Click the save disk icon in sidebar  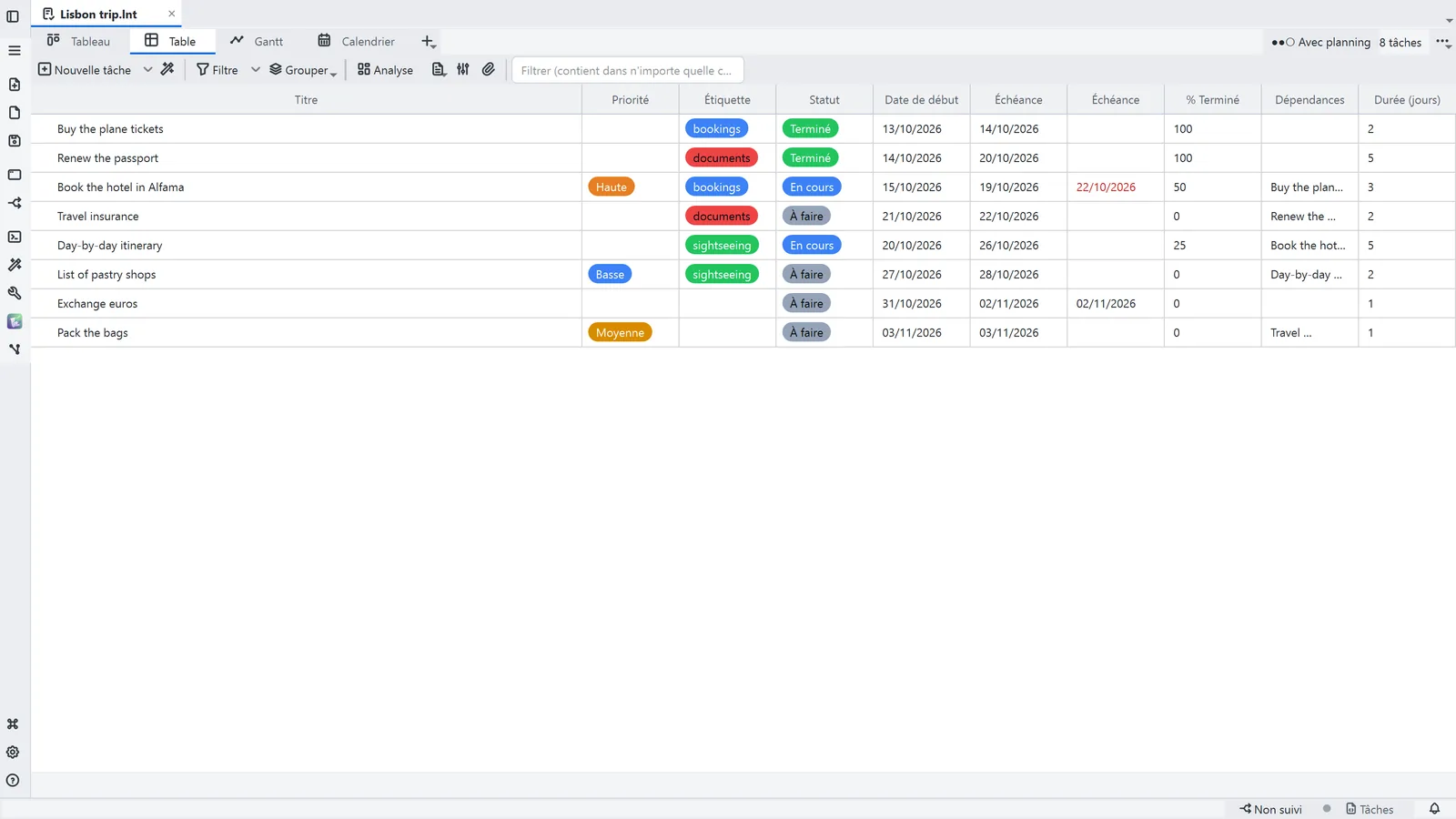(15, 141)
